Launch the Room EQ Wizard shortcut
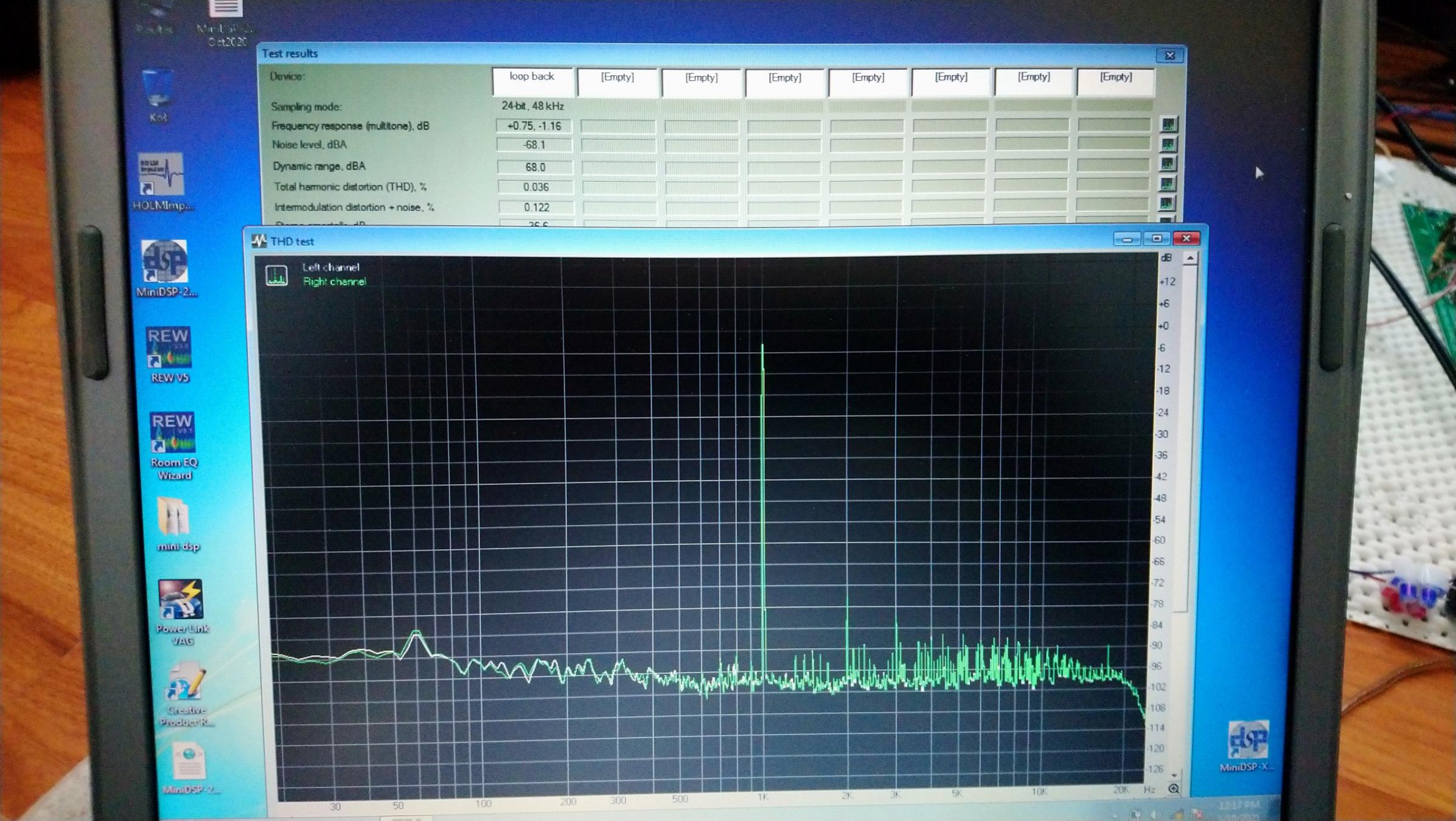The width and height of the screenshot is (1456, 821). coord(173,446)
